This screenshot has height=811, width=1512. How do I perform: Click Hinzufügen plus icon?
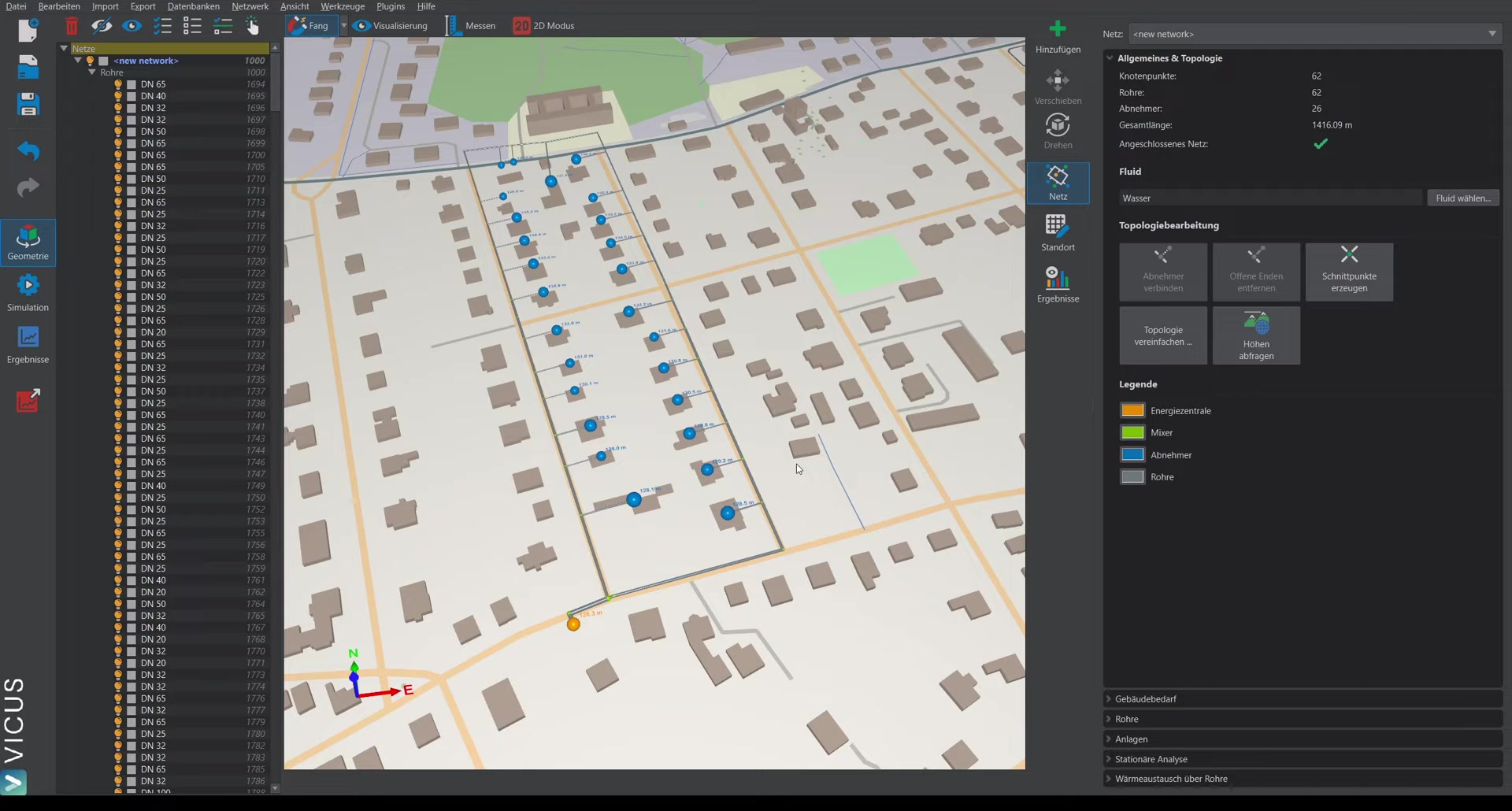(x=1058, y=36)
